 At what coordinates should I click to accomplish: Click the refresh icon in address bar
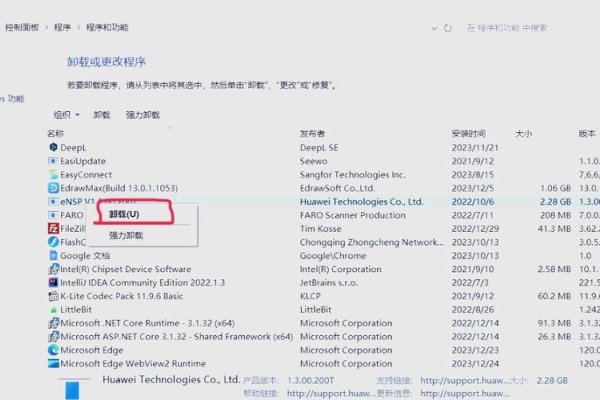click(448, 28)
